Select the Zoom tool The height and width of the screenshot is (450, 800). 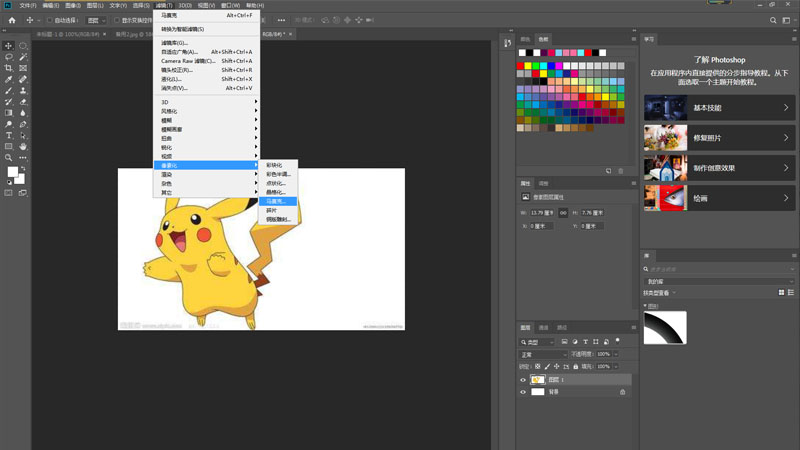[9, 158]
